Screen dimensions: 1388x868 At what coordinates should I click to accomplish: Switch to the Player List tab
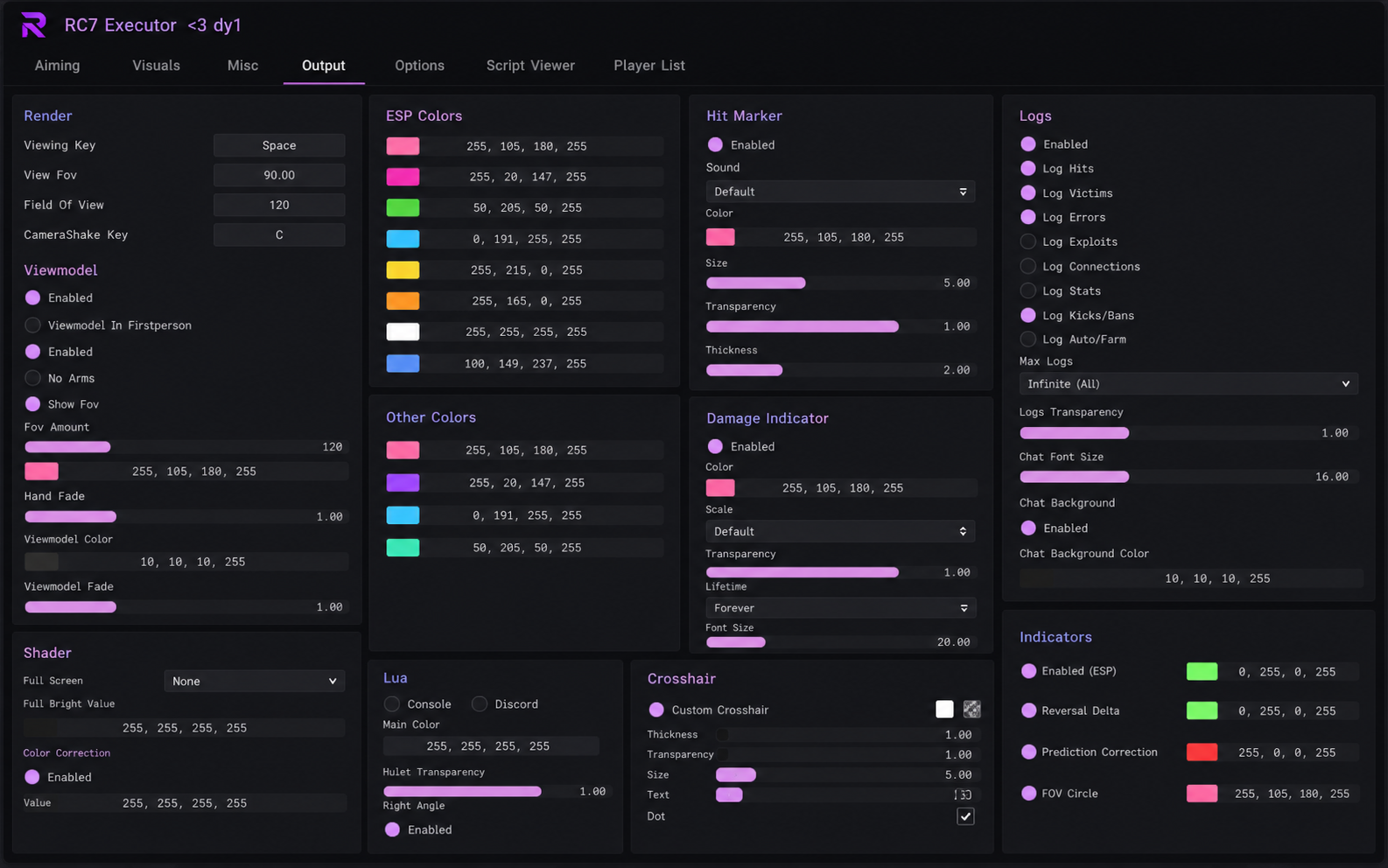pos(649,66)
